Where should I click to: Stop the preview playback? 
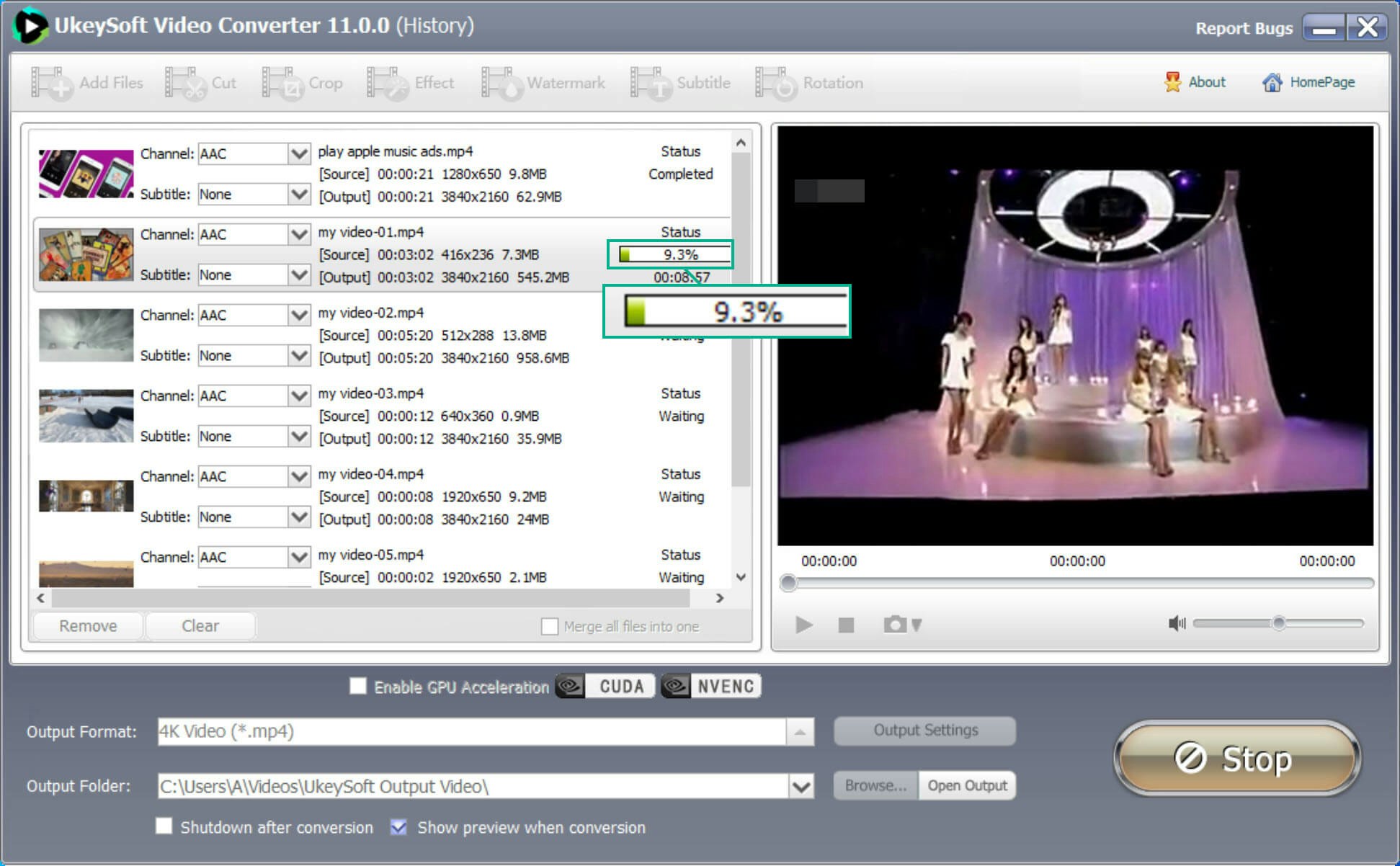tap(846, 625)
